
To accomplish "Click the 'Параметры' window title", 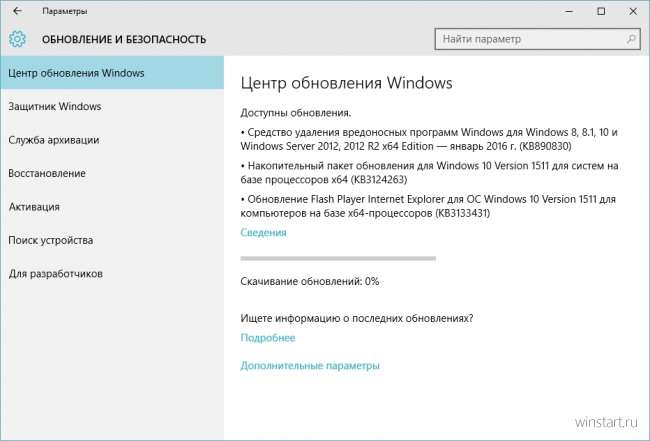I will [x=65, y=11].
